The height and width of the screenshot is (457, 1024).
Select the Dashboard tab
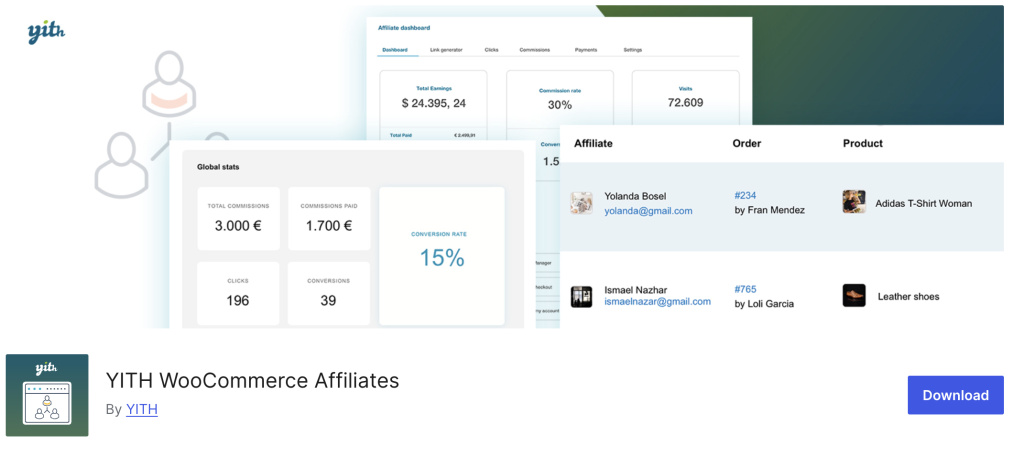coord(395,50)
